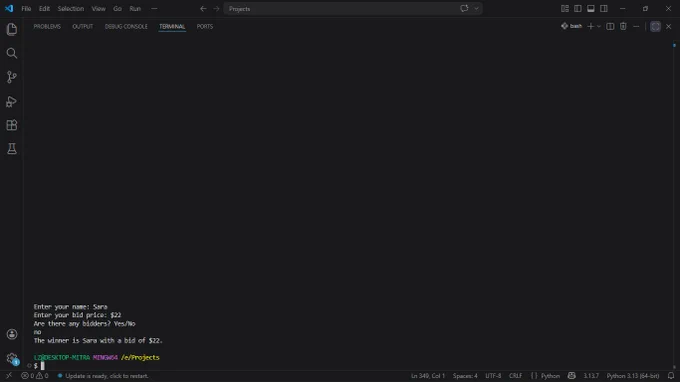The height and width of the screenshot is (382, 680).
Task: Open the Selection menu
Action: point(71,9)
